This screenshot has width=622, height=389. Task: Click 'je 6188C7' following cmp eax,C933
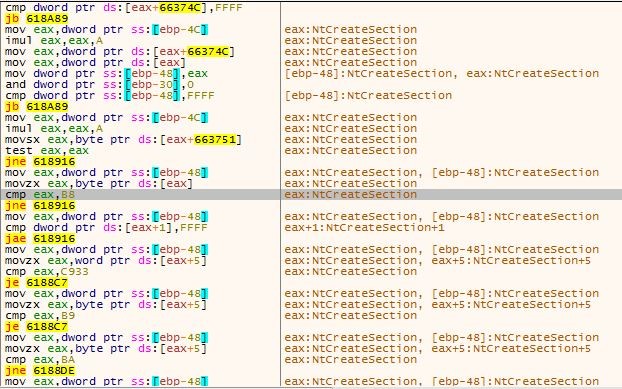(x=36, y=283)
